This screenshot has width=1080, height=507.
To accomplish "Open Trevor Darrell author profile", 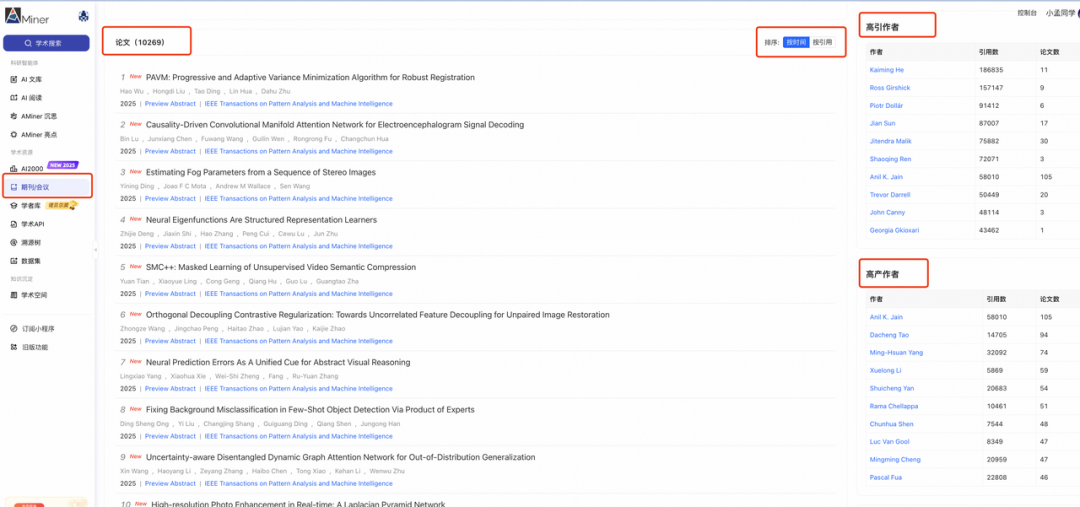I will (888, 195).
